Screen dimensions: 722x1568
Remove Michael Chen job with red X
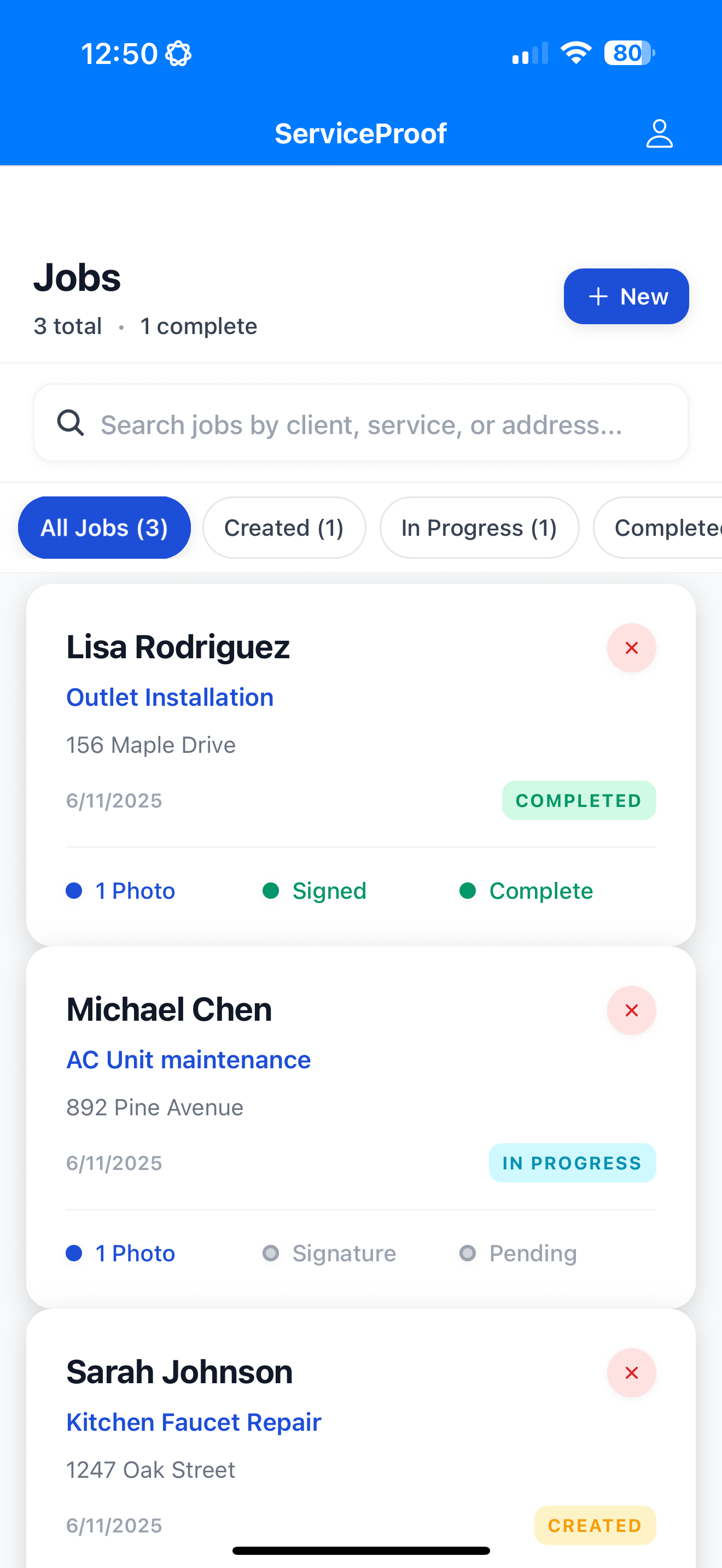coord(631,1010)
